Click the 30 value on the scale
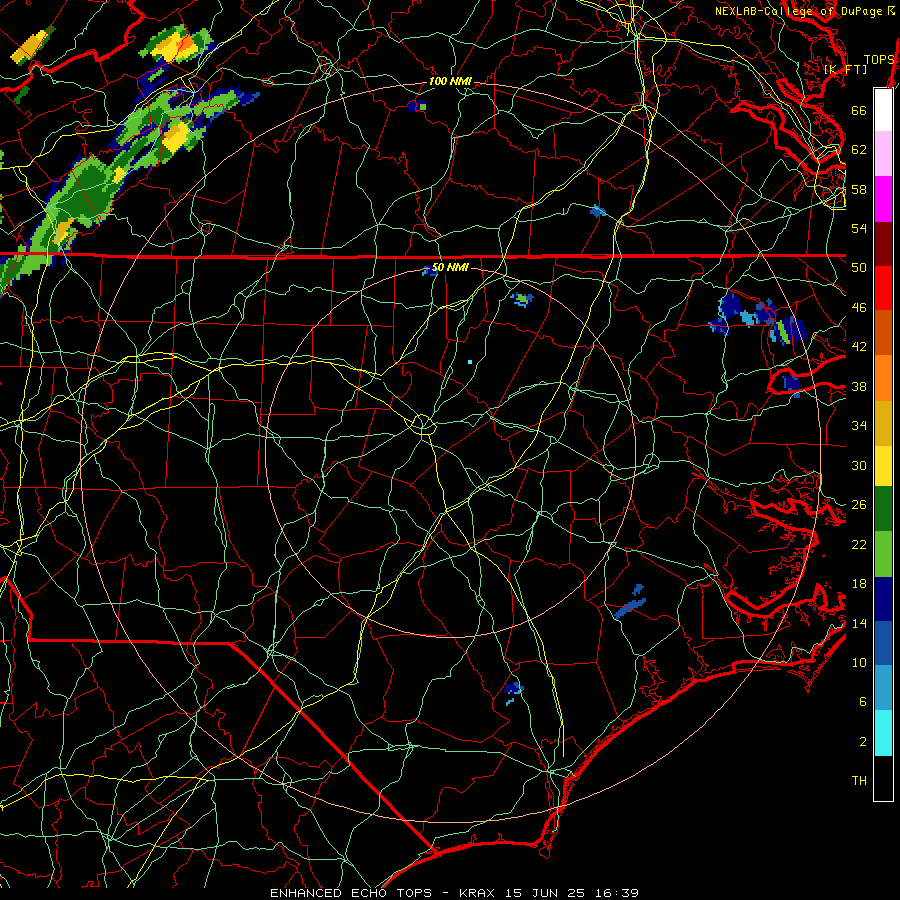900x900 pixels. [859, 465]
